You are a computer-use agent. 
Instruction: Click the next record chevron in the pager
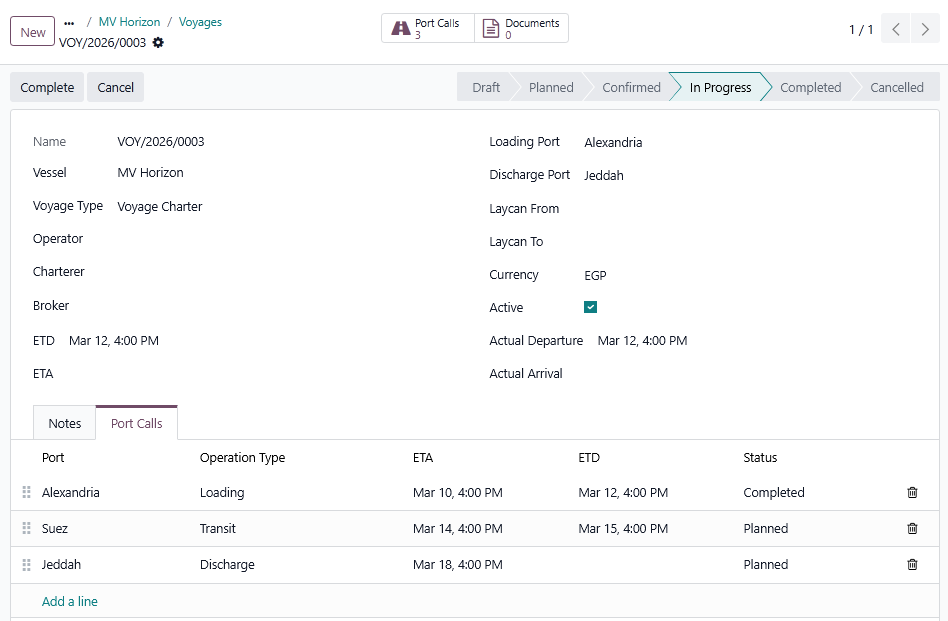tap(924, 29)
